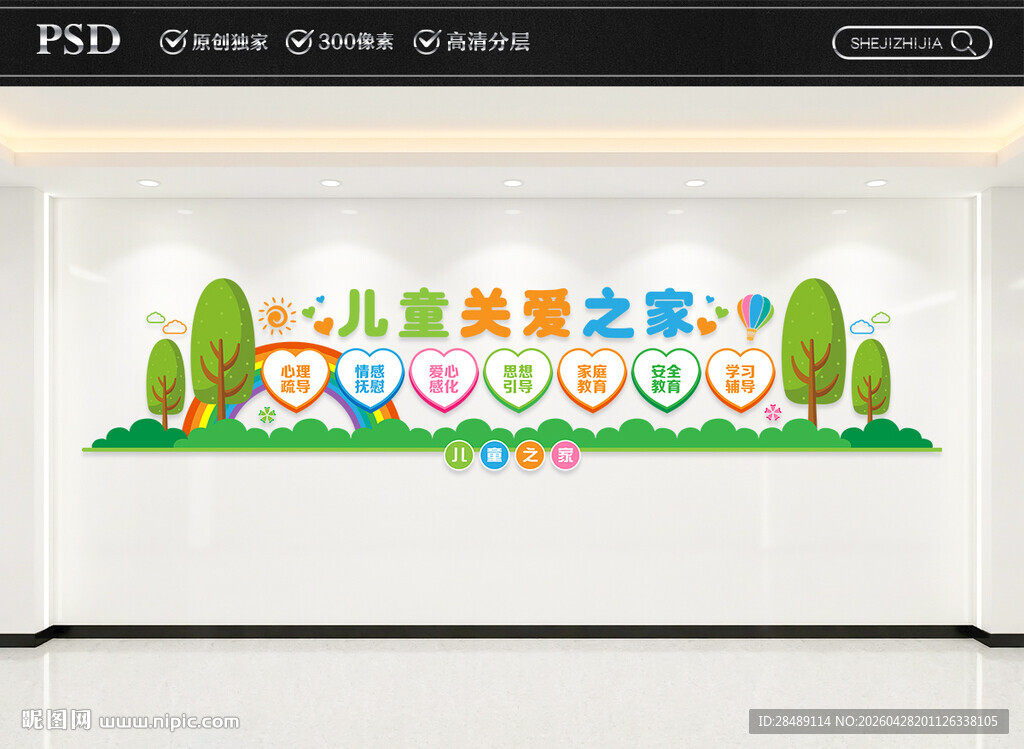This screenshot has height=749, width=1024.
Task: Click the green 童 title character
Action: click(x=424, y=313)
